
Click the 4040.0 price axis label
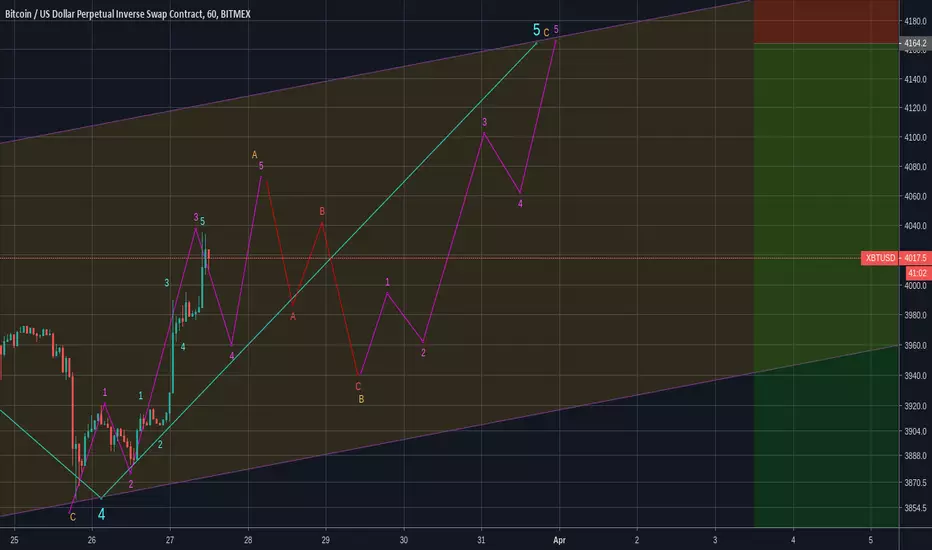point(915,226)
